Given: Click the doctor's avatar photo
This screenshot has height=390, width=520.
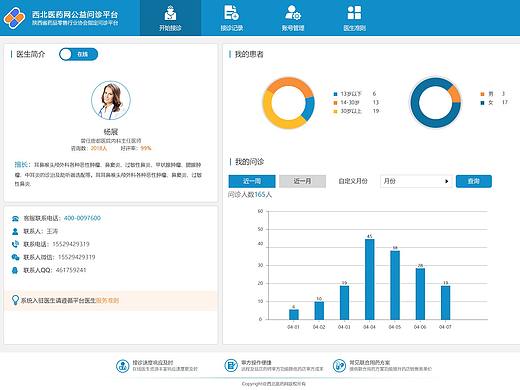Looking at the screenshot, I should click(111, 100).
